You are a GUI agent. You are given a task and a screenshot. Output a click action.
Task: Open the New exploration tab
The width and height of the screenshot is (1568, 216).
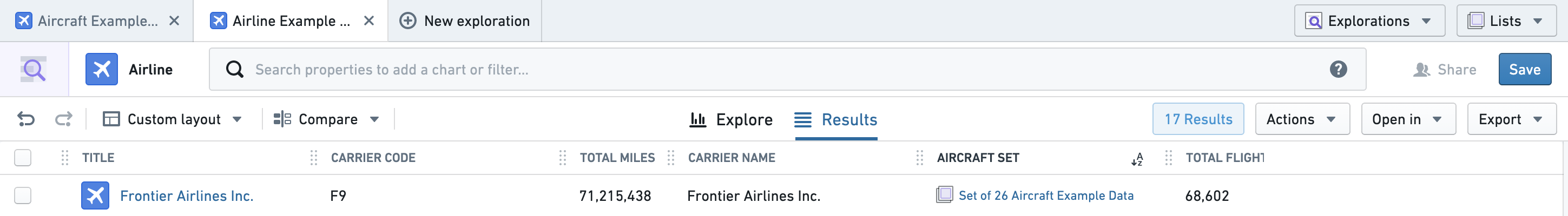click(x=464, y=21)
